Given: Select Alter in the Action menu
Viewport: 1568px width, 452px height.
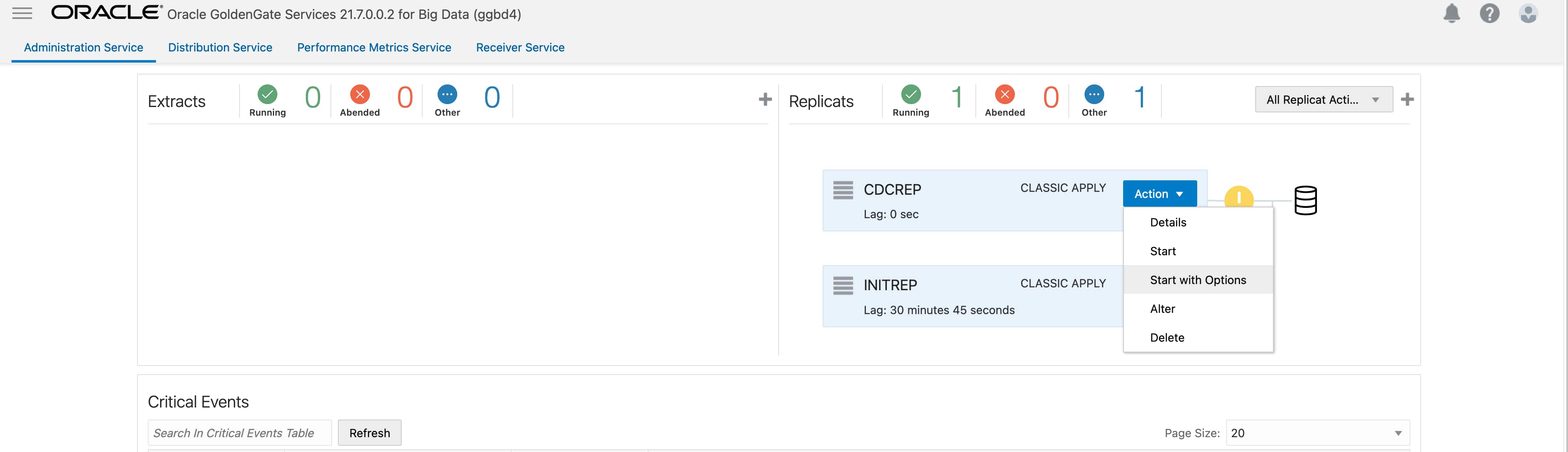Looking at the screenshot, I should tap(1162, 309).
